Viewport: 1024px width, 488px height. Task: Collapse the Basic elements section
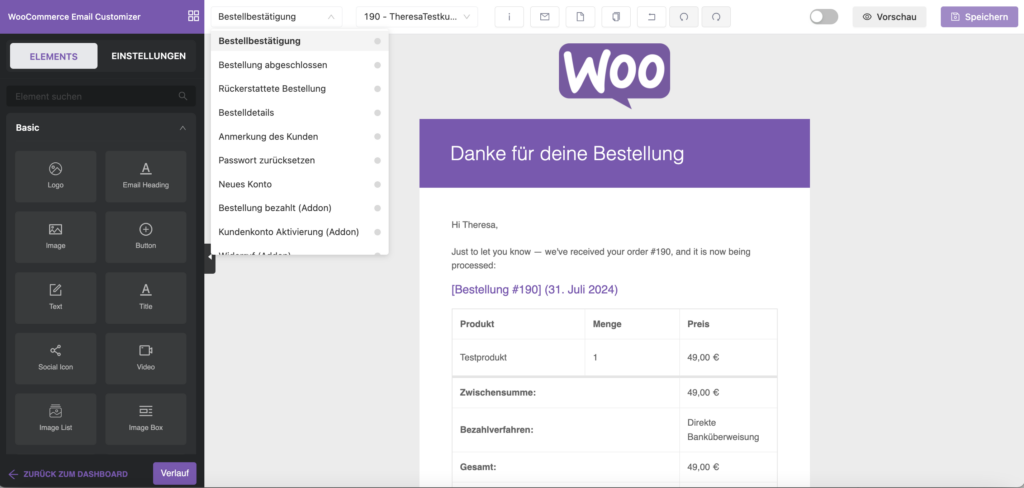tap(183, 128)
